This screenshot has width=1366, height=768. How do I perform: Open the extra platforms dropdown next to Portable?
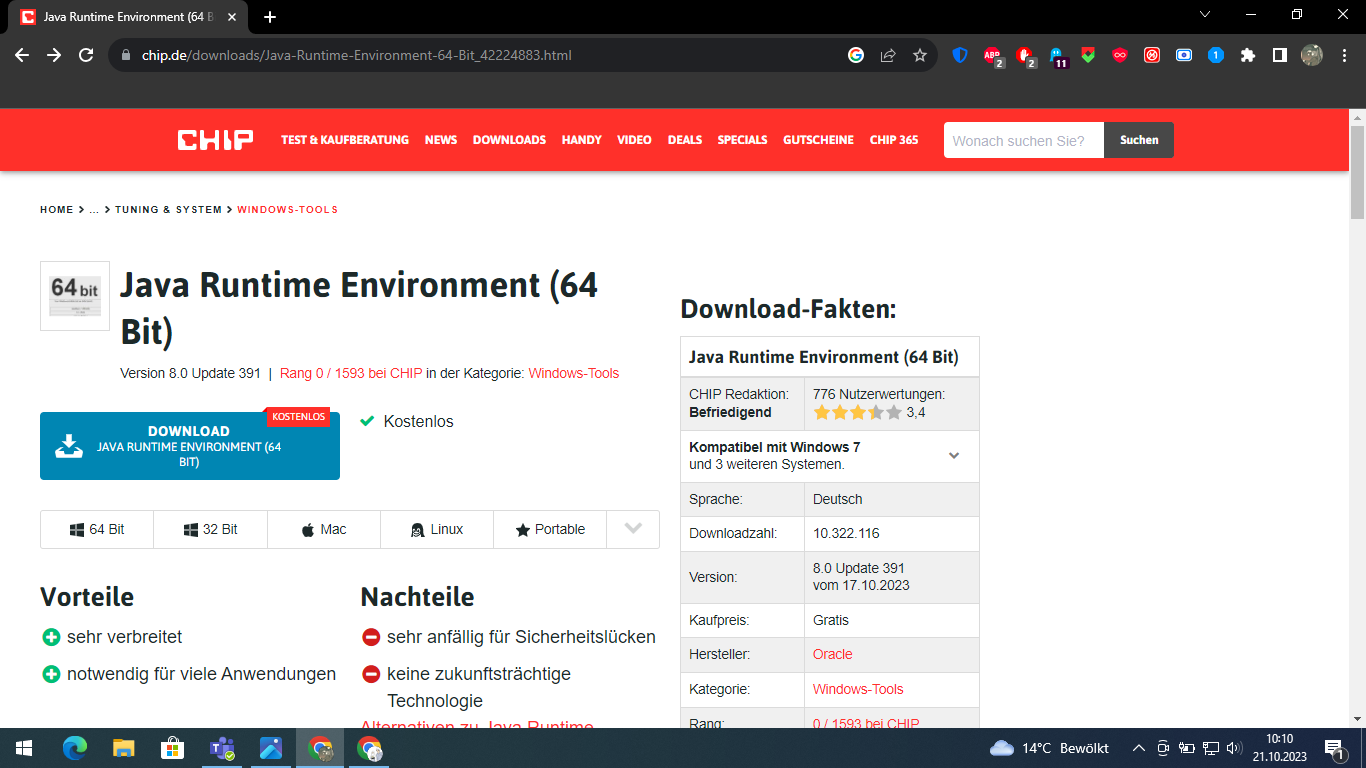click(x=632, y=529)
